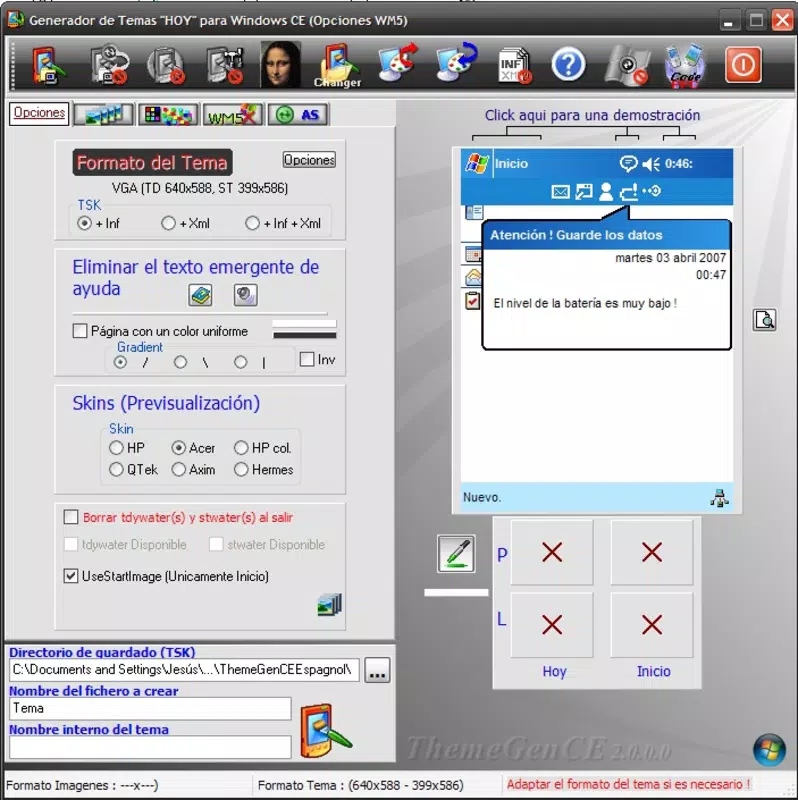Click the INF XML file toolbar icon

[514, 65]
